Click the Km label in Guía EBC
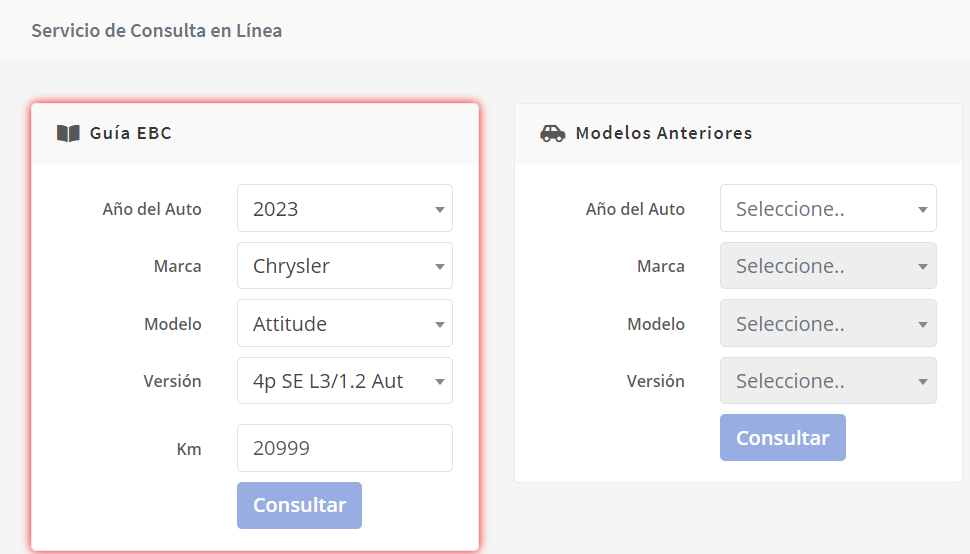 (189, 449)
